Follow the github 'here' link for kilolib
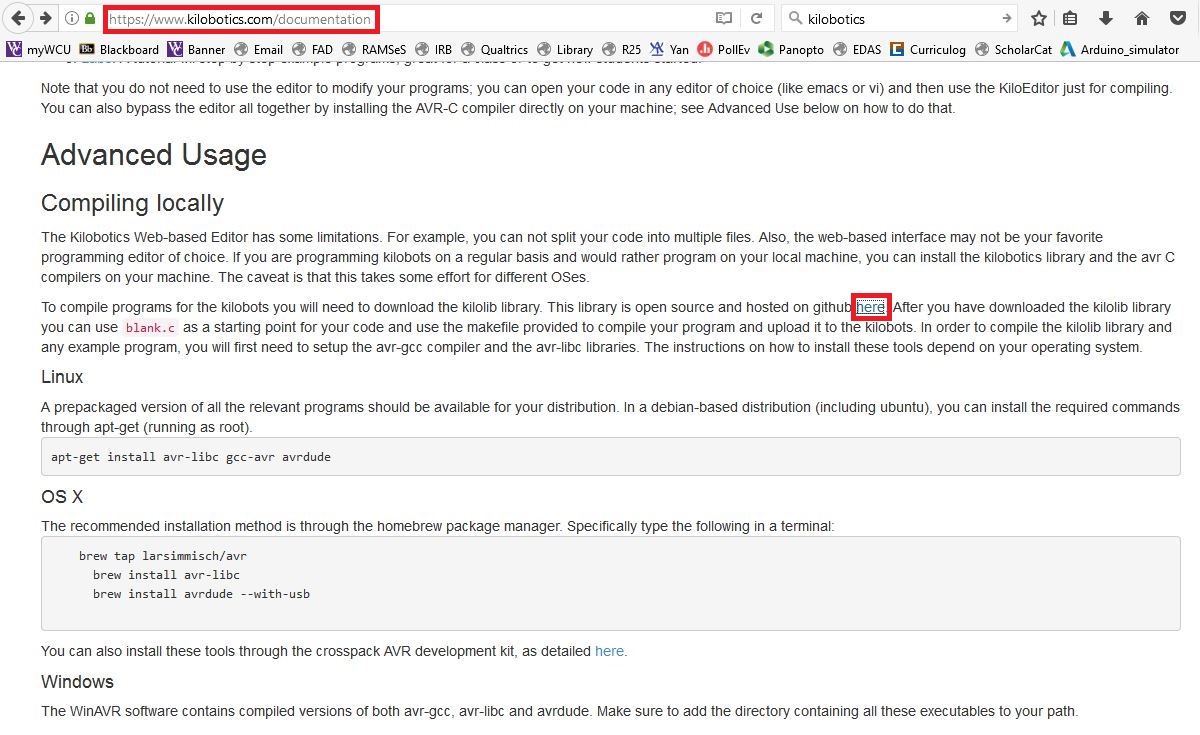The image size is (1200, 735). click(x=871, y=308)
